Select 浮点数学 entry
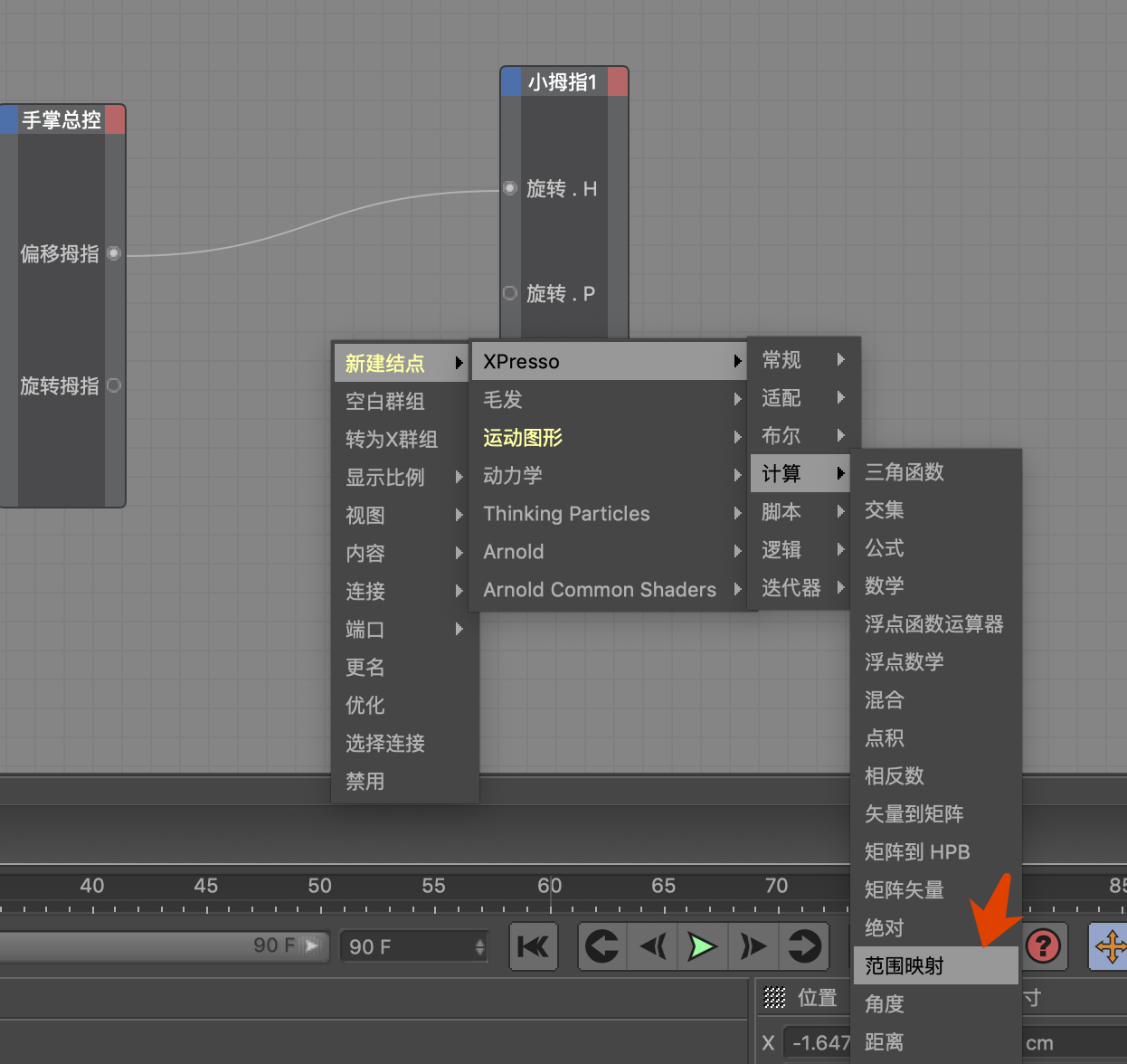This screenshot has height=1064, width=1127. click(x=936, y=661)
